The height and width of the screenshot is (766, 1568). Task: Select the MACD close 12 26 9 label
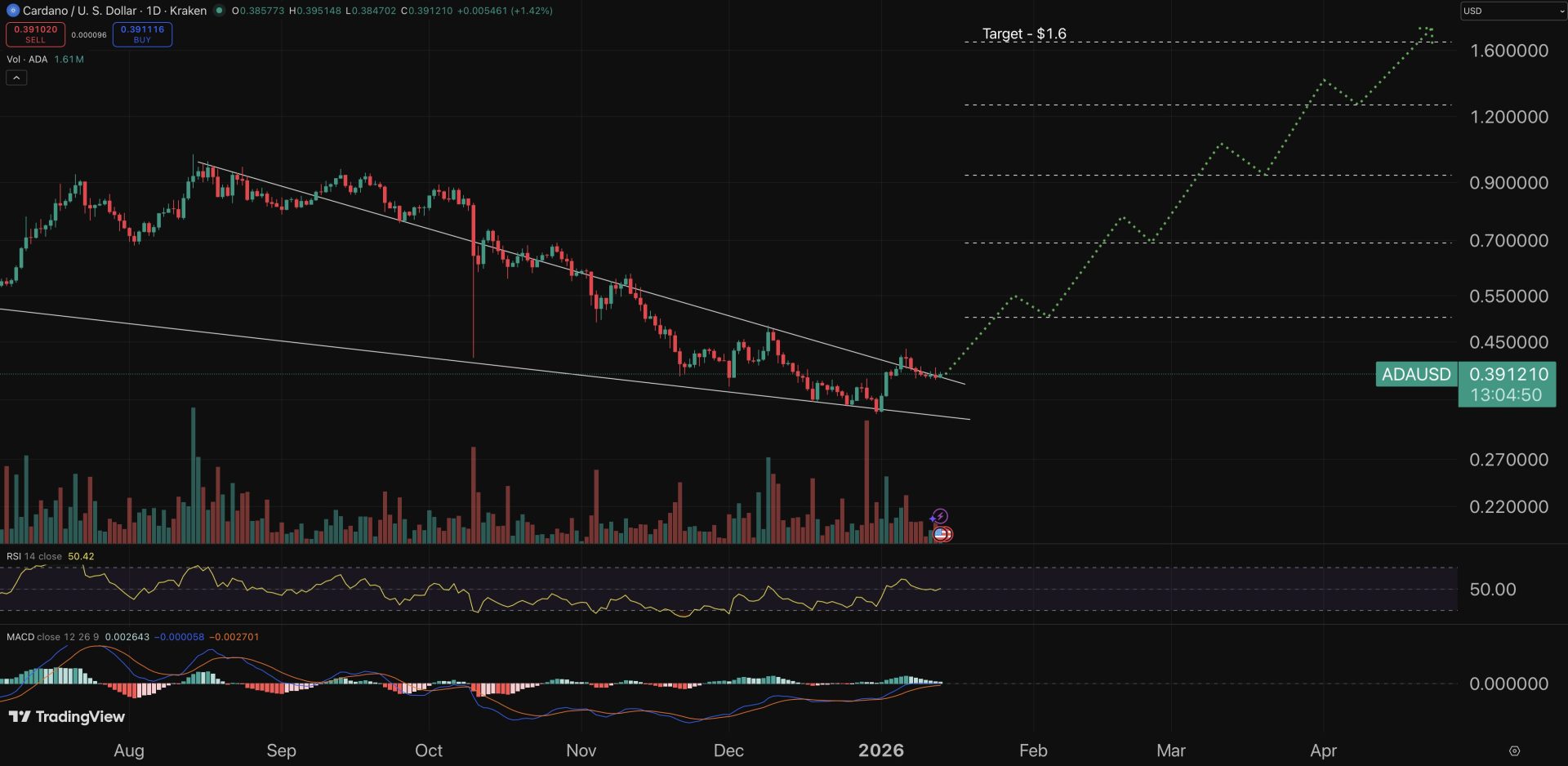(52, 637)
